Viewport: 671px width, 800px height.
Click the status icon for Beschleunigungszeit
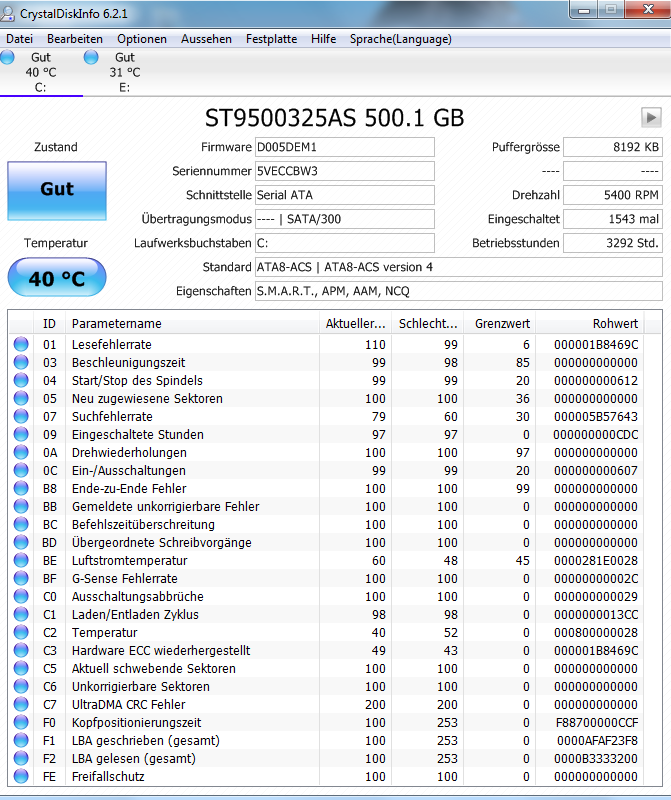coord(21,362)
